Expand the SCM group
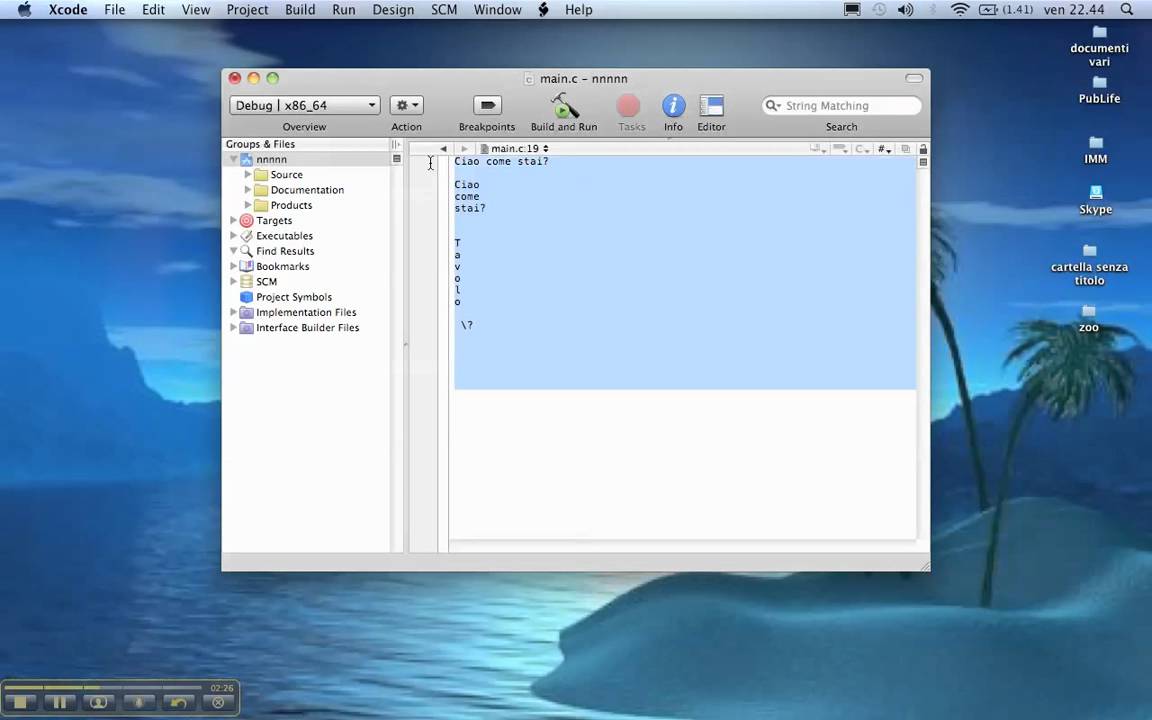1152x720 pixels. [234, 281]
